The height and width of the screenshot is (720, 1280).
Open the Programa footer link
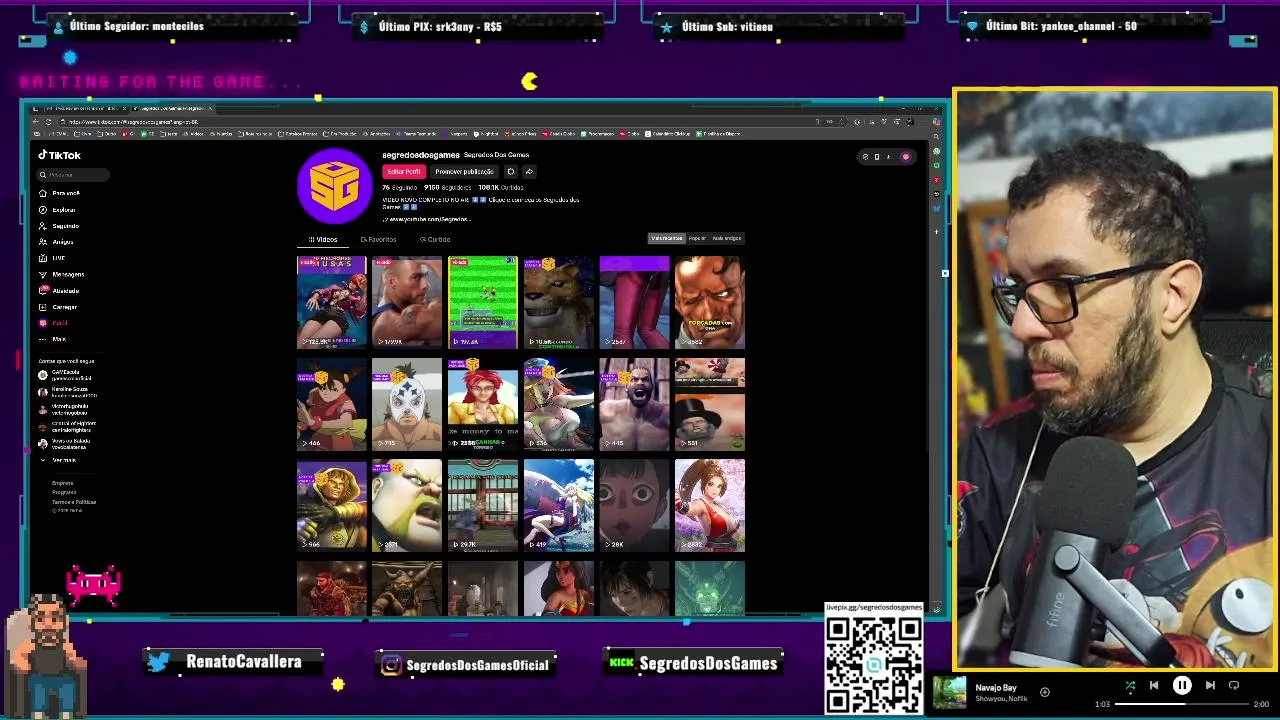(x=64, y=492)
